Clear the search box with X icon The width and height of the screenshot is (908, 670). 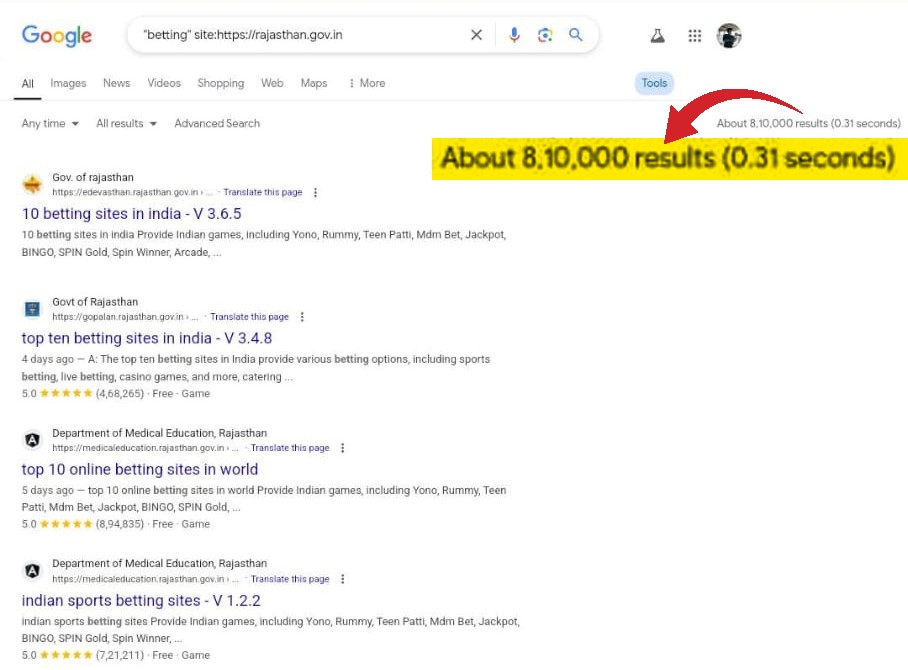tap(476, 35)
